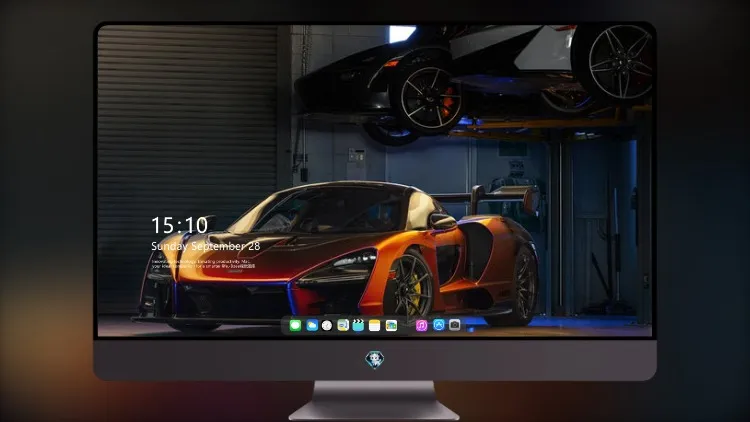Open the clapperboard video app in dock
Viewport: 750px width, 422px height.
358,326
